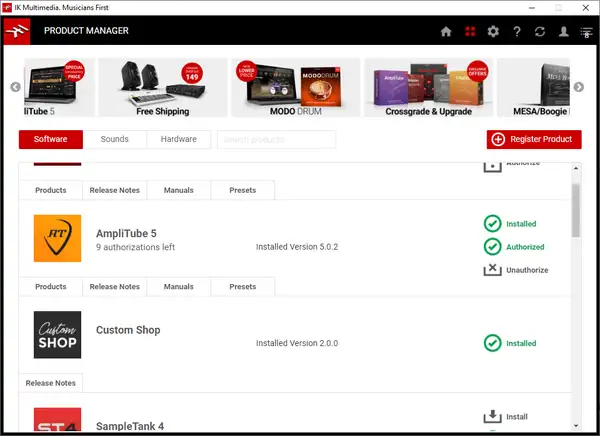Open the Crossgrade & Upgrade banner
The height and width of the screenshot is (436, 600).
(x=428, y=88)
